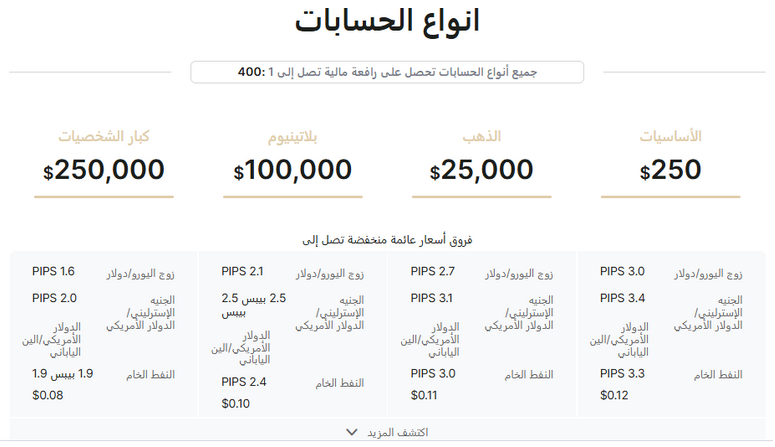Click the $0.10 value in platinum column

[236, 404]
